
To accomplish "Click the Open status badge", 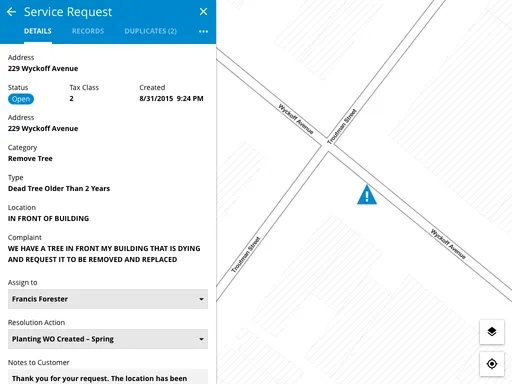I will pos(21,99).
